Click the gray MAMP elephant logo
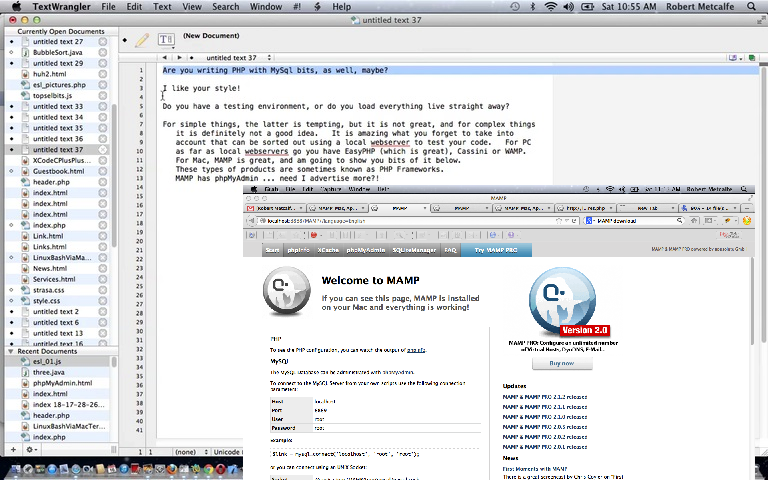The image size is (768, 480). pos(287,291)
